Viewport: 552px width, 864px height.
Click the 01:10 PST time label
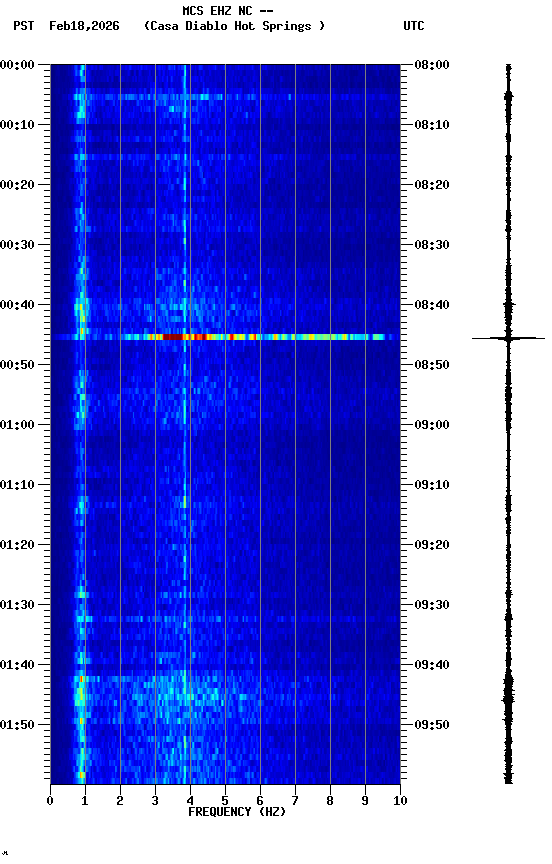(17, 485)
